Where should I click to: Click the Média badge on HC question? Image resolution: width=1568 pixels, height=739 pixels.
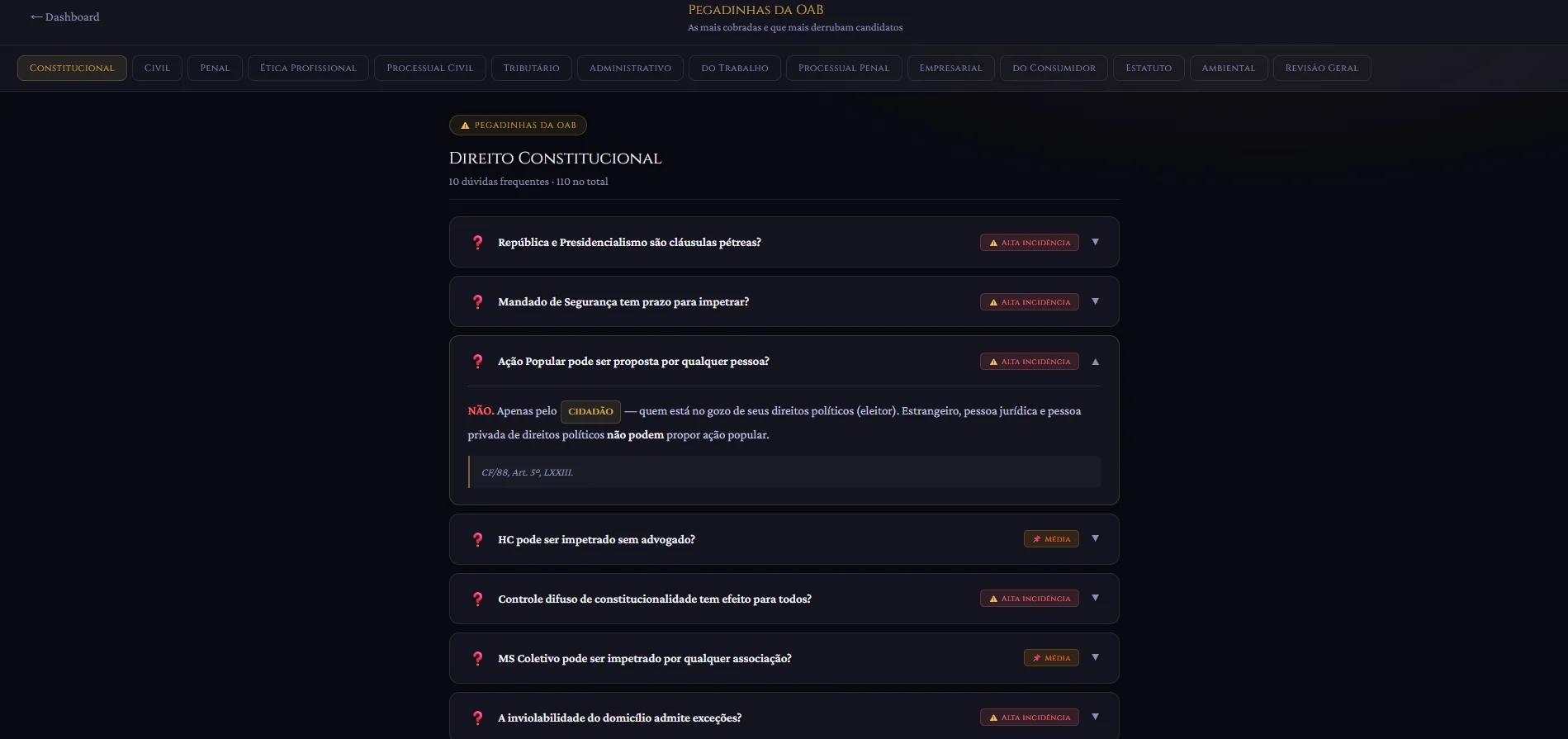tap(1051, 539)
